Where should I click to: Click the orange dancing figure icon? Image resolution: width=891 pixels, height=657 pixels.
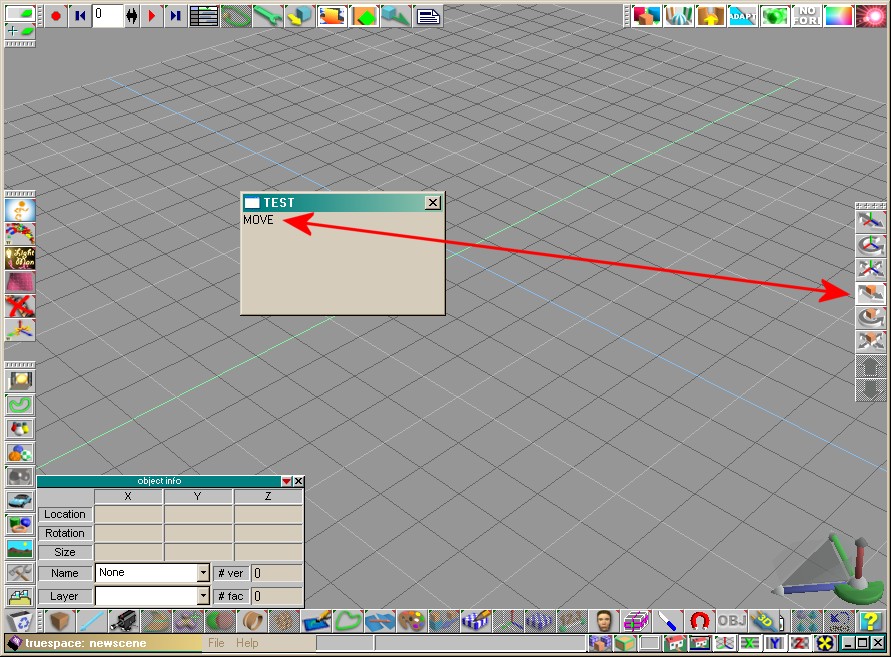point(20,210)
